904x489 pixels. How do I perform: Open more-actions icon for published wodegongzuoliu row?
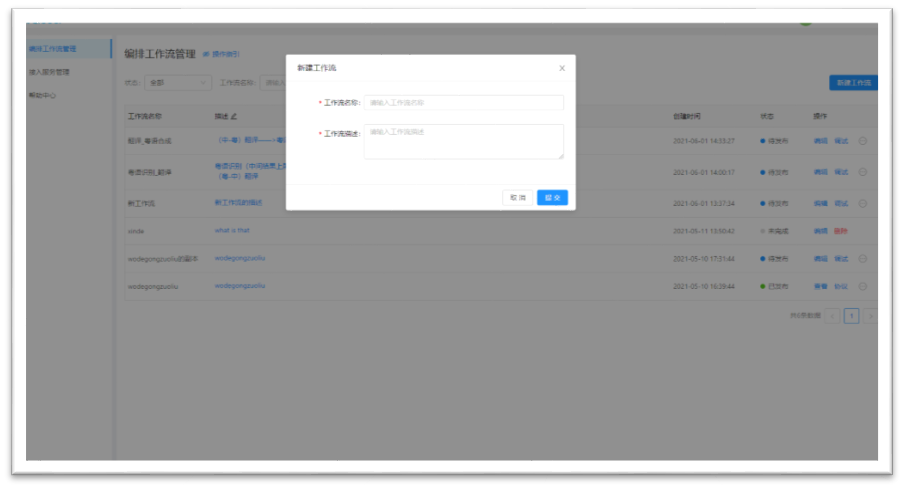tap(862, 286)
